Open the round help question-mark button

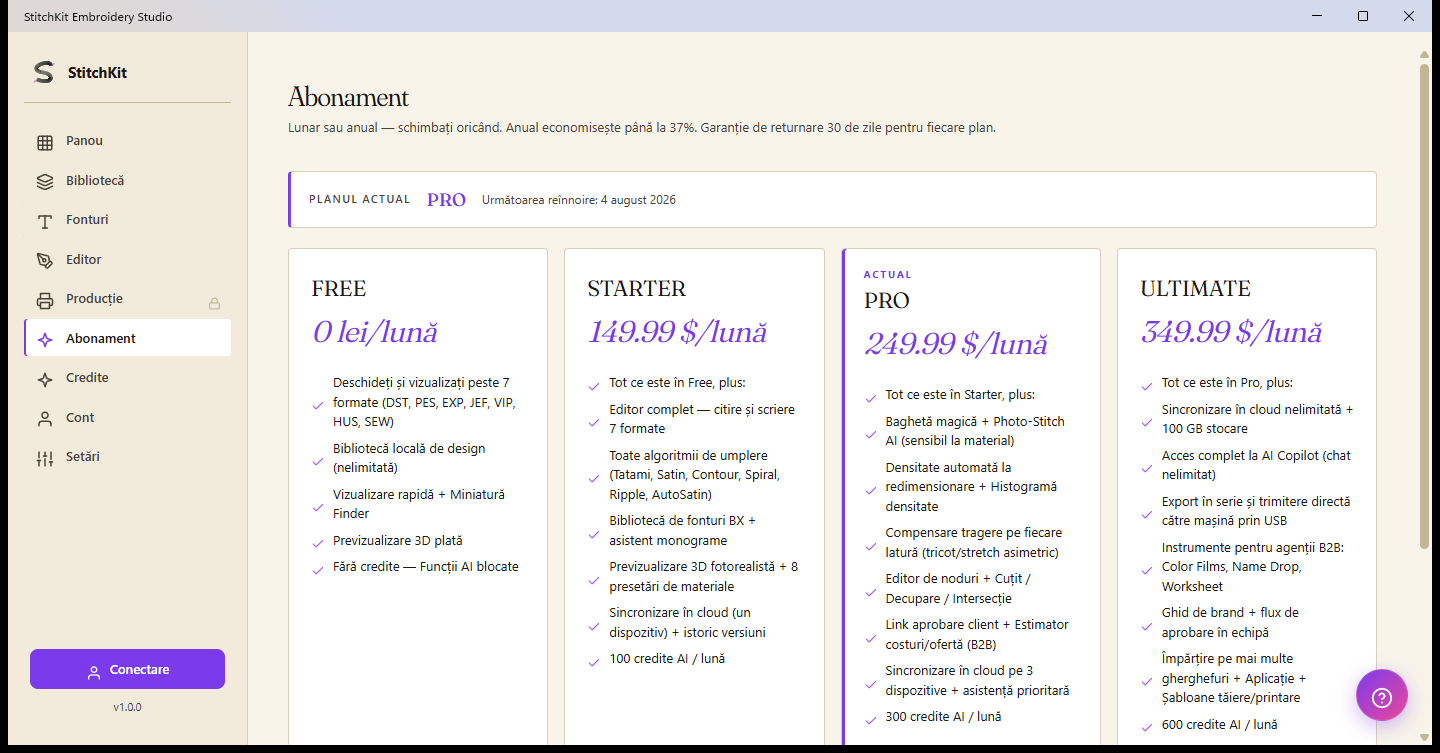pyautogui.click(x=1382, y=695)
